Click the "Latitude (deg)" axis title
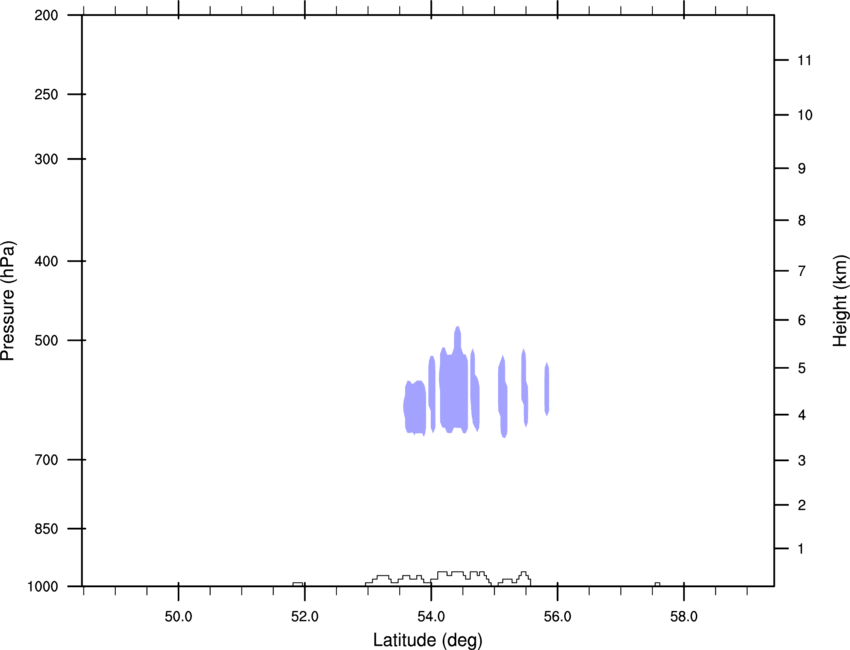The image size is (850, 650). tap(428, 640)
